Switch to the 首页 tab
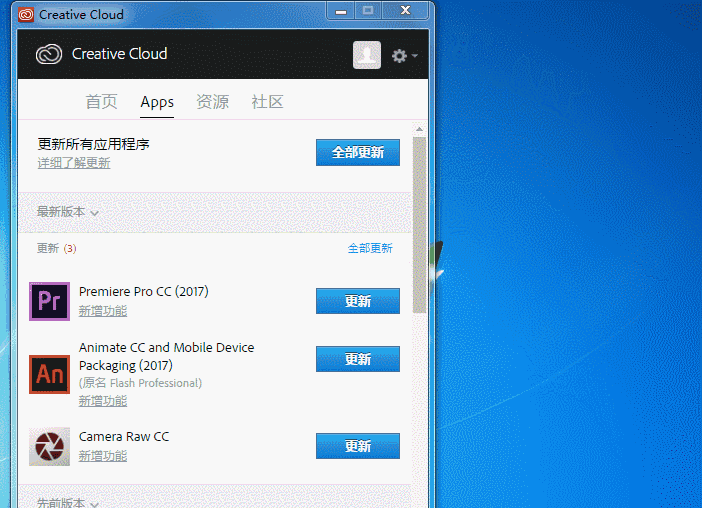This screenshot has height=508, width=702. point(102,102)
